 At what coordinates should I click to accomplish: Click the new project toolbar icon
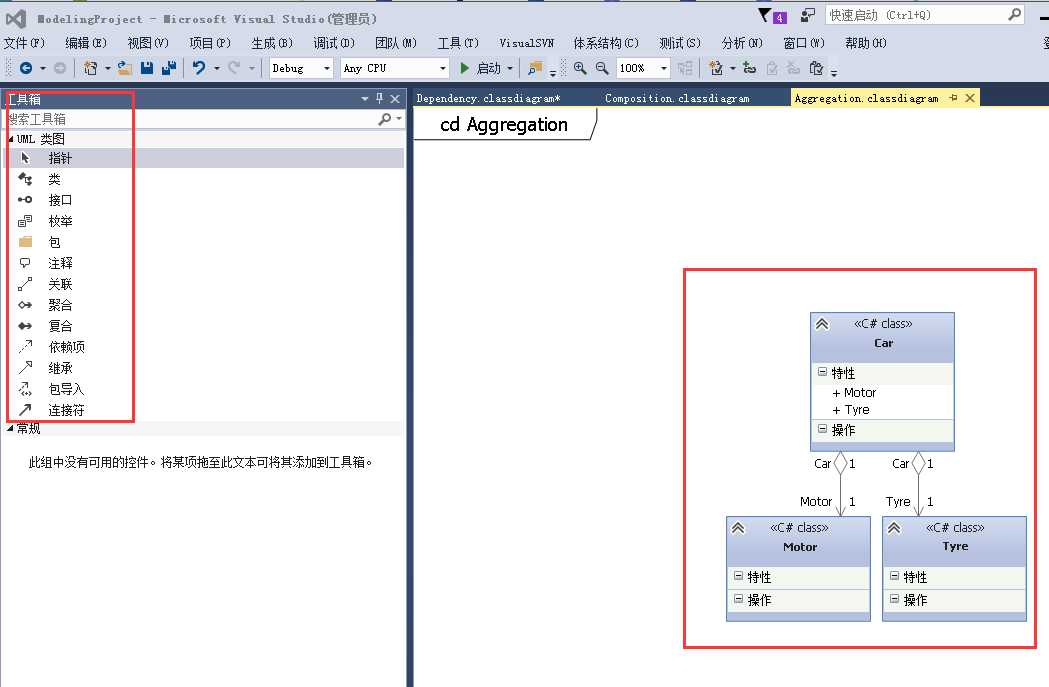pyautogui.click(x=90, y=68)
